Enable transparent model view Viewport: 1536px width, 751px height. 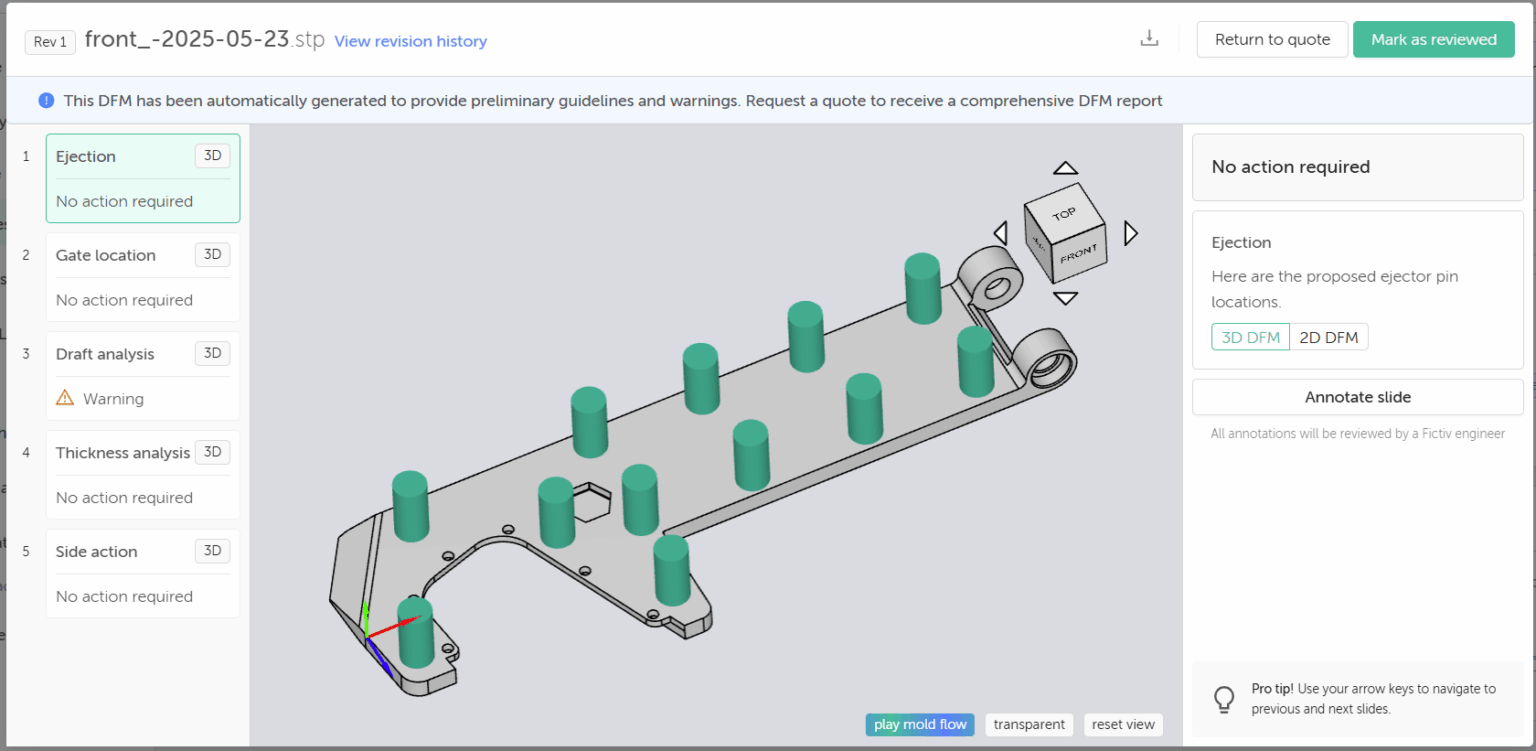1029,724
